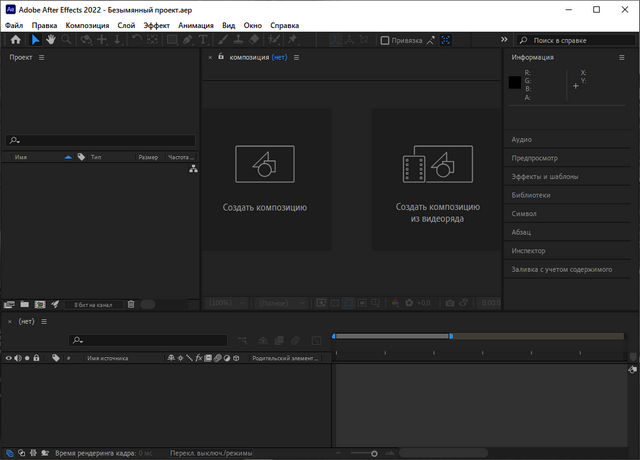This screenshot has width=640, height=460.
Task: Click the Home icon in toolbar
Action: [15, 40]
